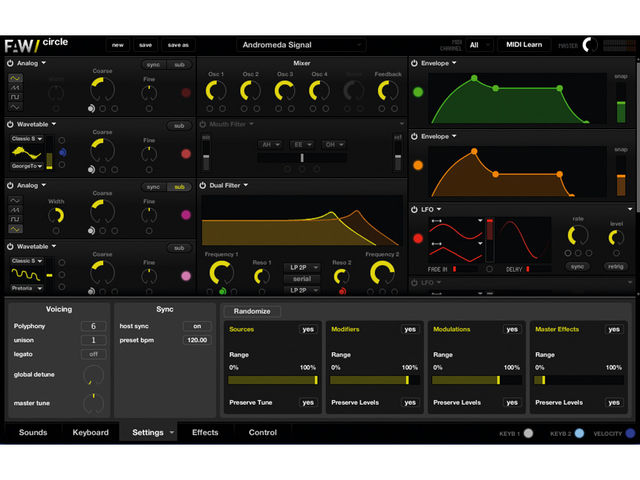Viewport: 640px width, 480px height.
Task: Click the global detune knob
Action: (x=93, y=375)
